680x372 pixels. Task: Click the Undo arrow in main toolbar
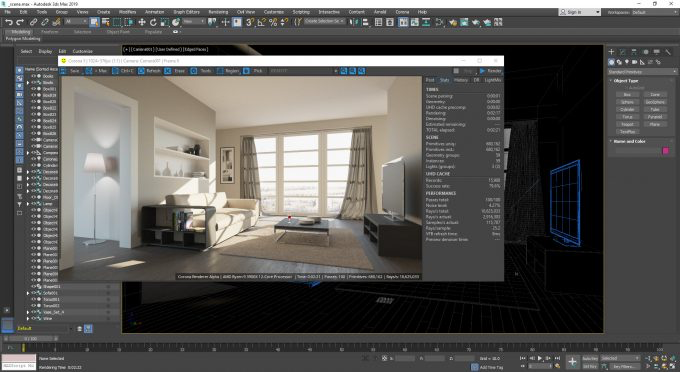pos(9,22)
